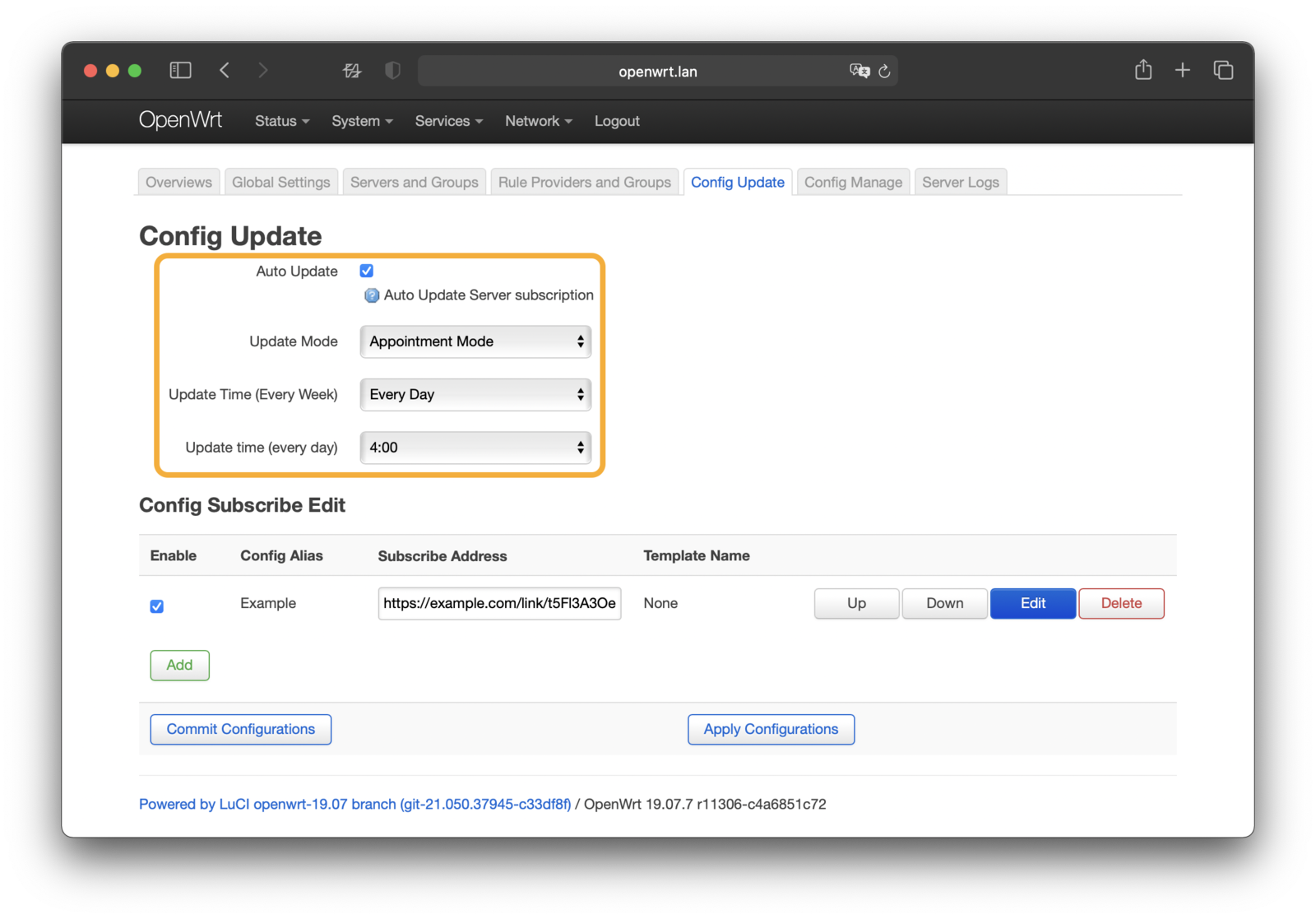The image size is (1316, 919).
Task: Click the privacy shield icon
Action: point(392,71)
